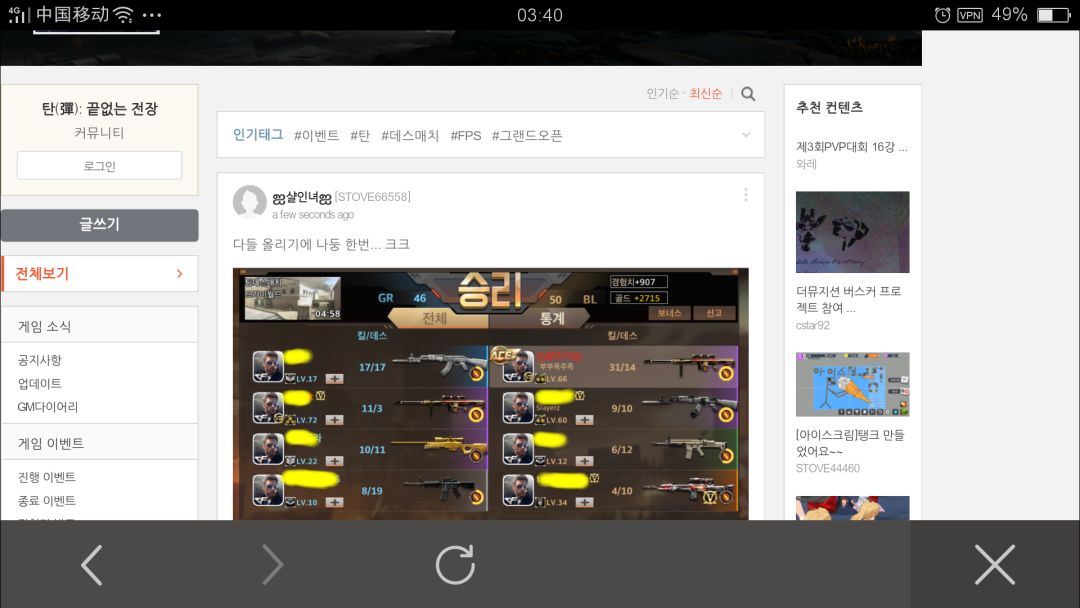Image resolution: width=1080 pixels, height=608 pixels.
Task: Open [아이스크림]탱크 만들었어요 link
Action: (x=850, y=443)
